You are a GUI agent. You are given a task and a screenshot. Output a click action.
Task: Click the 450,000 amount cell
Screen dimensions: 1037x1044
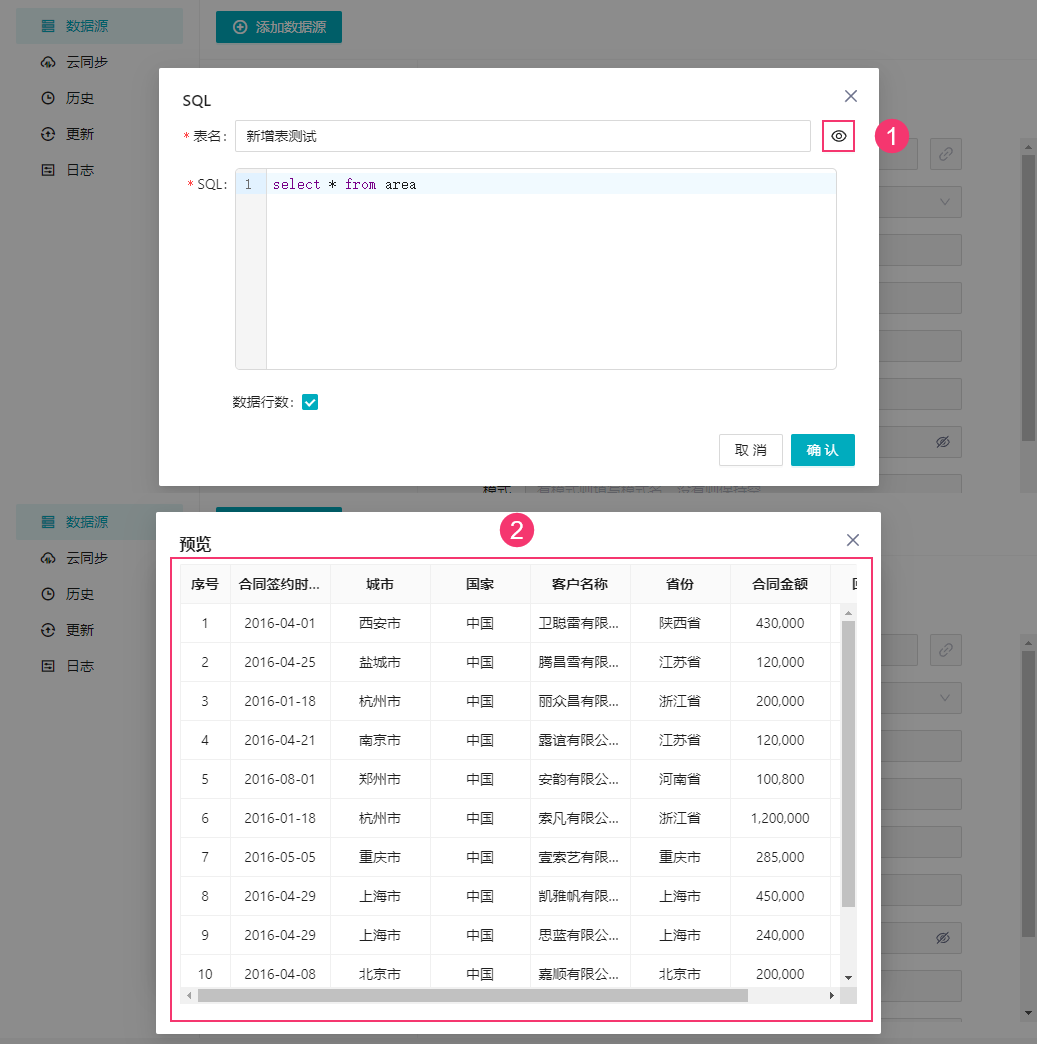[x=780, y=896]
